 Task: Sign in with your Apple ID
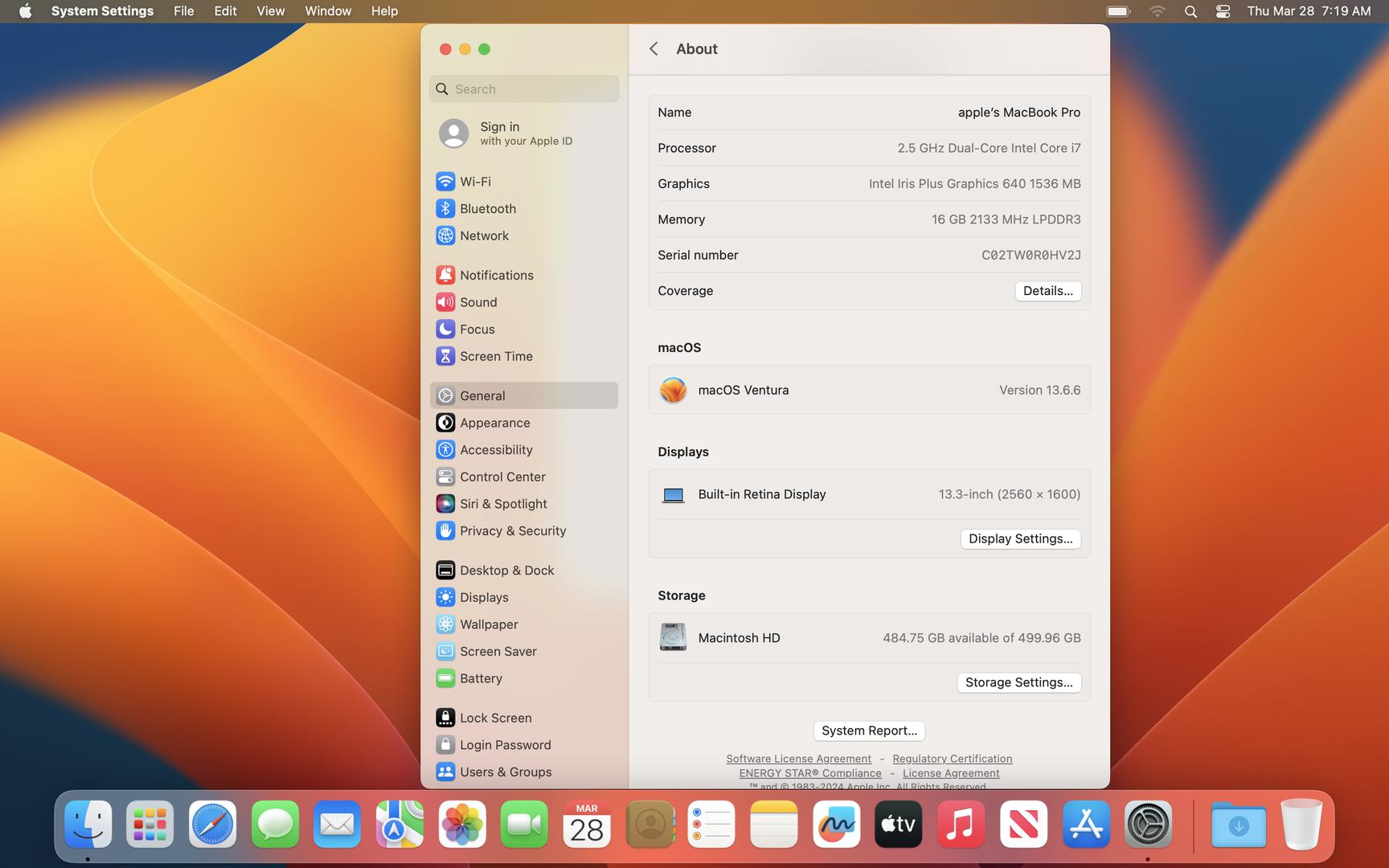[524, 133]
